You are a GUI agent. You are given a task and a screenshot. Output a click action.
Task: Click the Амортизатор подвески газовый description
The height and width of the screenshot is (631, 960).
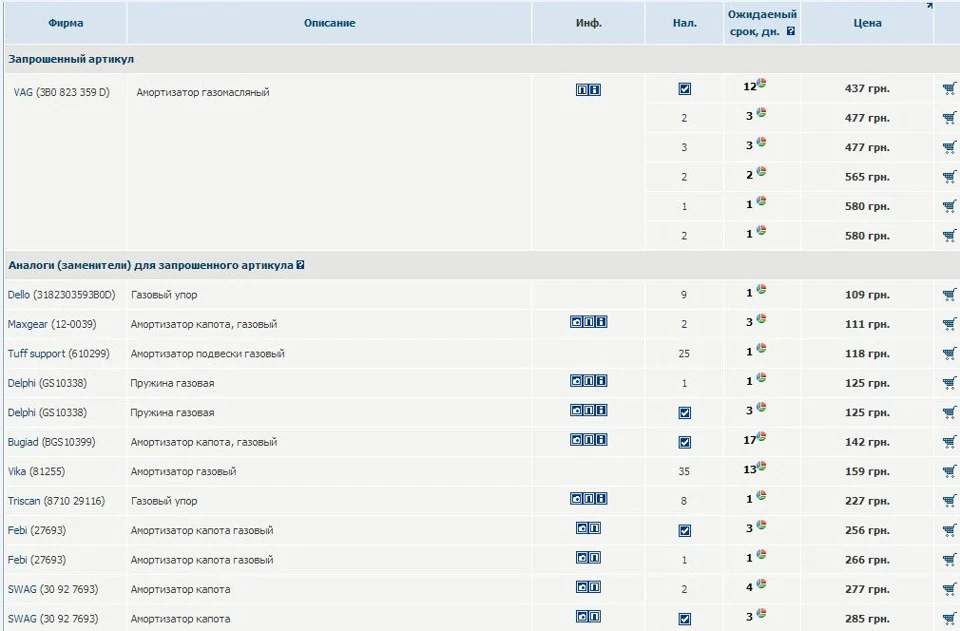point(208,354)
